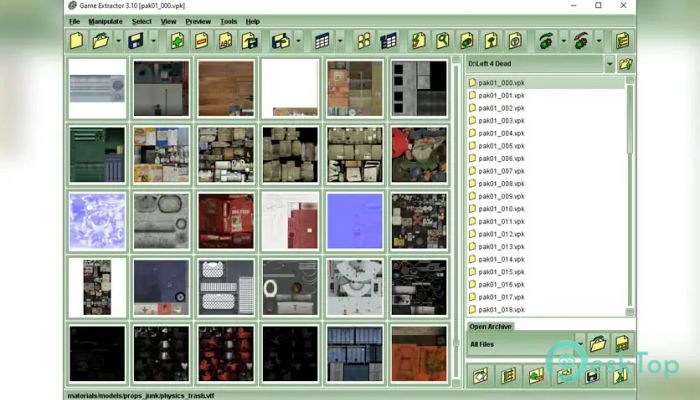Open the File menu
The width and height of the screenshot is (700, 400).
tap(74, 21)
